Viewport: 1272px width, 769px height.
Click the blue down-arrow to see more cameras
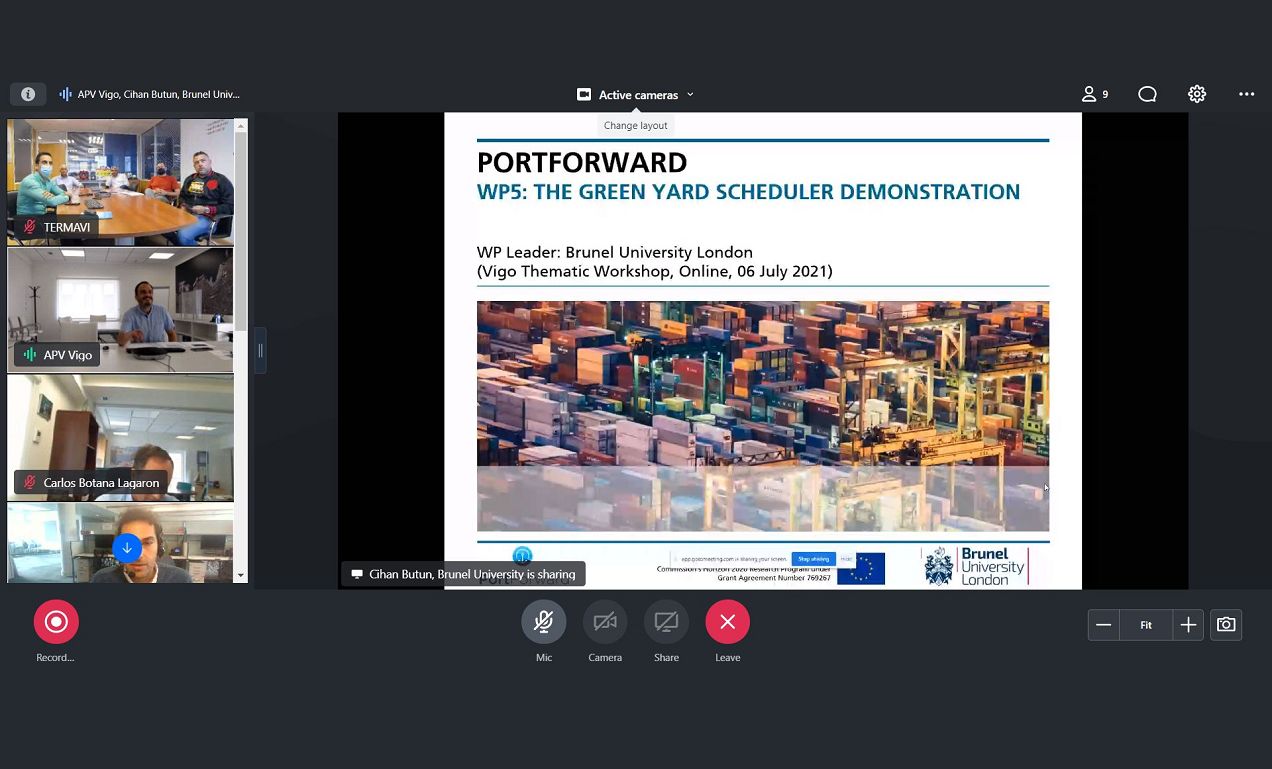click(127, 548)
